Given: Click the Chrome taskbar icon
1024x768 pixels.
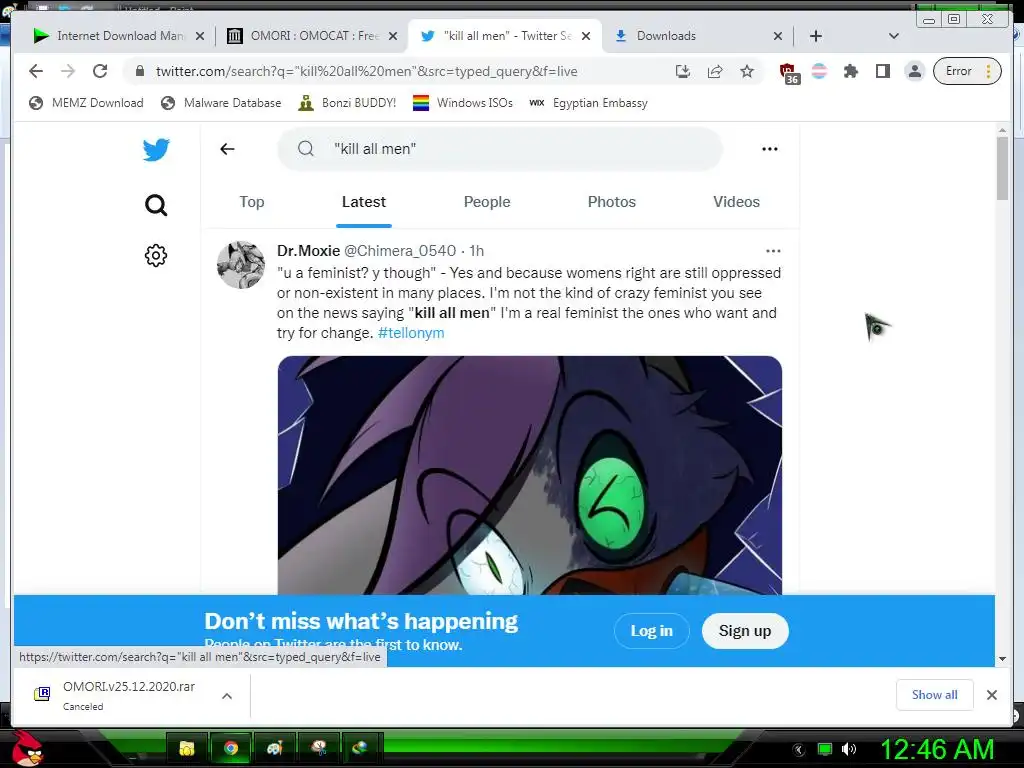Looking at the screenshot, I should (x=230, y=748).
